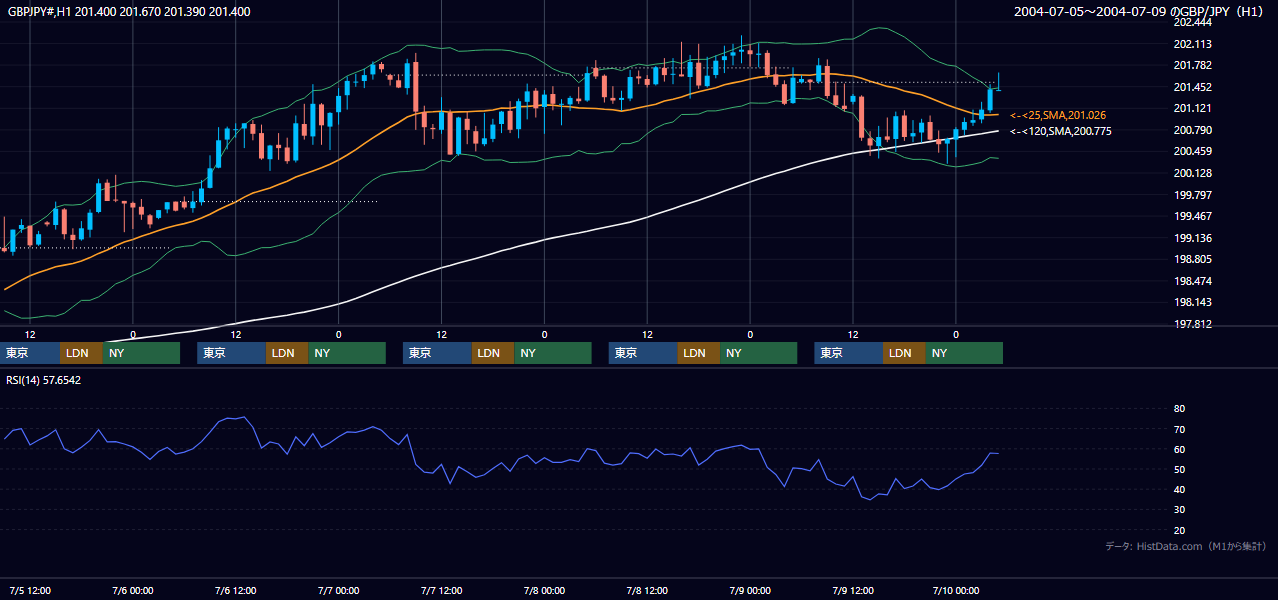Select the 7/8 00:00 date label
This screenshot has width=1278, height=600.
click(544, 590)
